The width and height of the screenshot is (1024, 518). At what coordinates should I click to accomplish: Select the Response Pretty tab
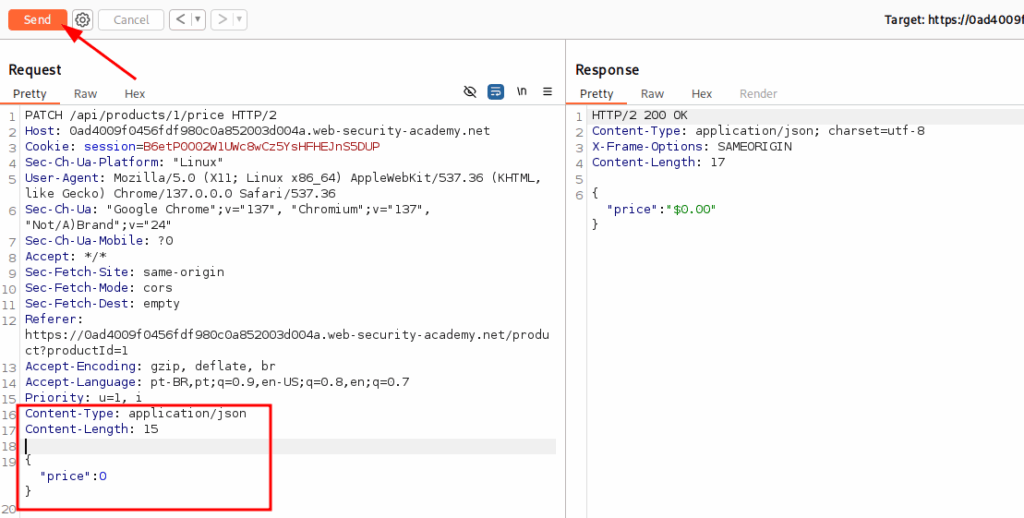(597, 94)
